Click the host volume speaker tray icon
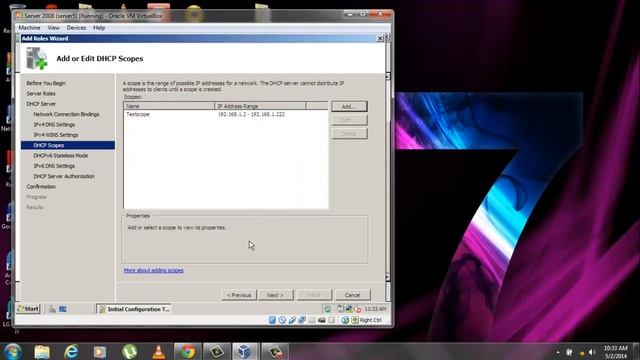Viewport: 640px width, 360px height. click(x=591, y=352)
